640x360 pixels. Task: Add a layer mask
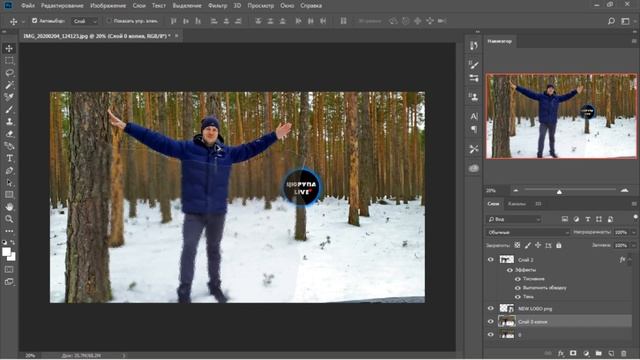click(573, 353)
